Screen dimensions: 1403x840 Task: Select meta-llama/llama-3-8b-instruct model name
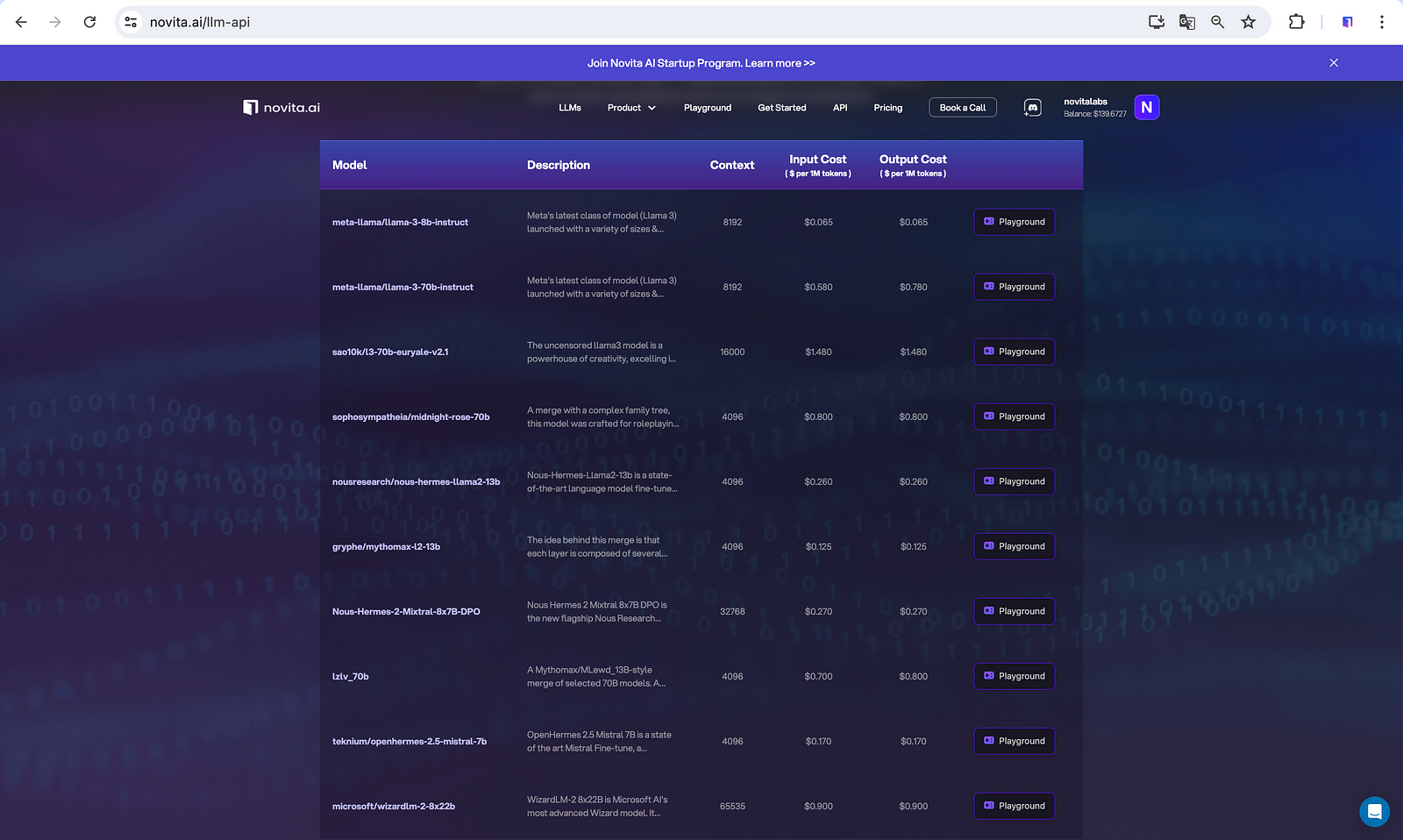tap(400, 223)
